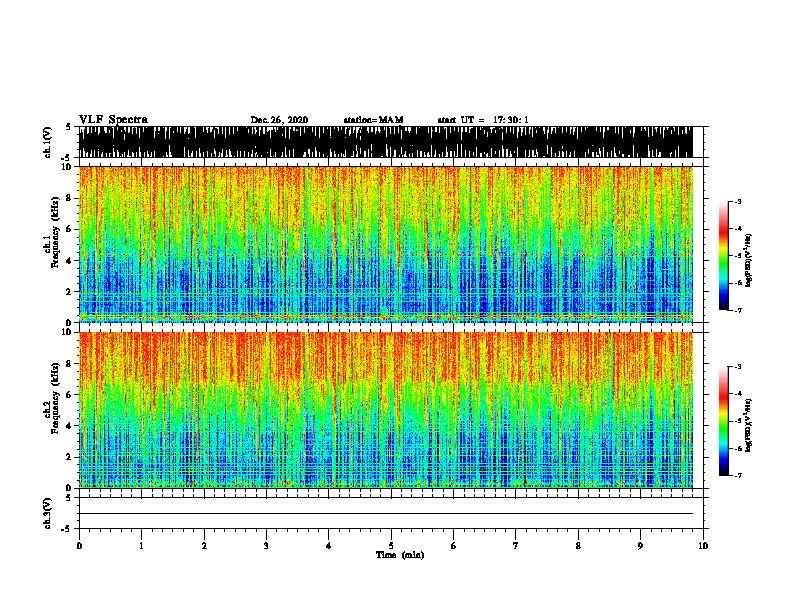Click the 8 kHz tick of ch.2 spectrogram

click(x=69, y=364)
